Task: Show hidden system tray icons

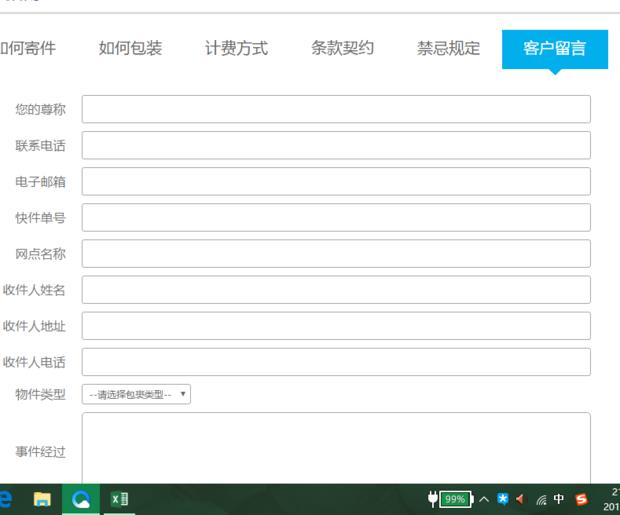Action: pyautogui.click(x=484, y=499)
